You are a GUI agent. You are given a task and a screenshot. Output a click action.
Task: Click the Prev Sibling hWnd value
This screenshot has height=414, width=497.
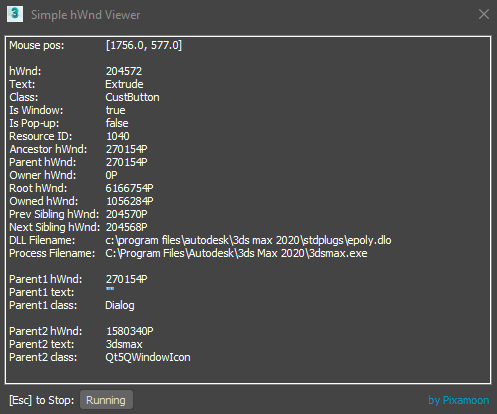(x=126, y=214)
